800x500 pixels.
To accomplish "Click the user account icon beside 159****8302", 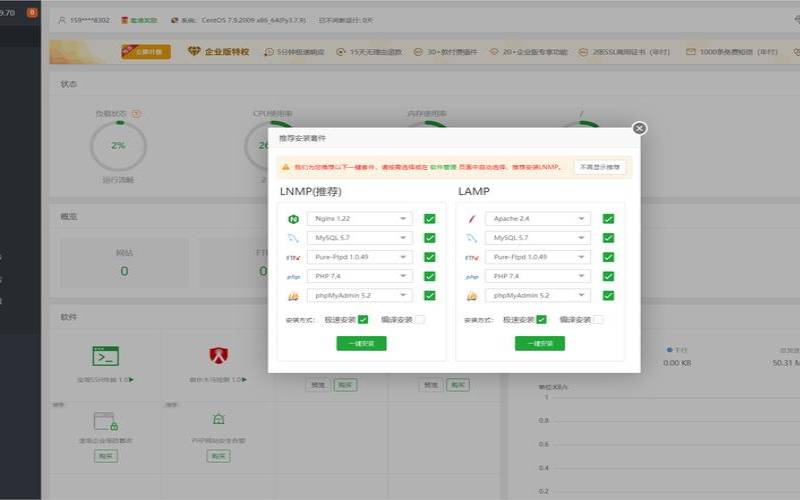I will pyautogui.click(x=62, y=20).
